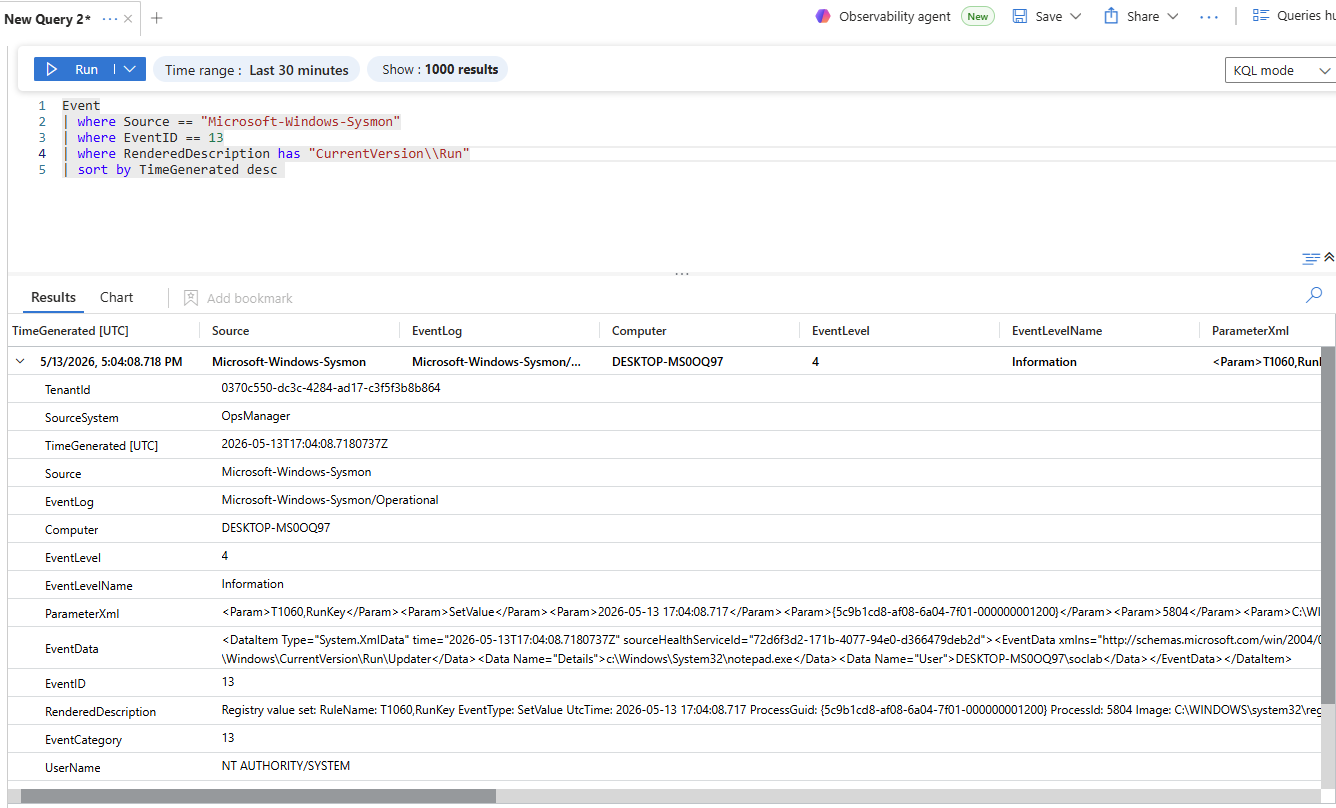Image resolution: width=1336 pixels, height=808 pixels.
Task: Sort by EventLevel column header
Action: 840,331
